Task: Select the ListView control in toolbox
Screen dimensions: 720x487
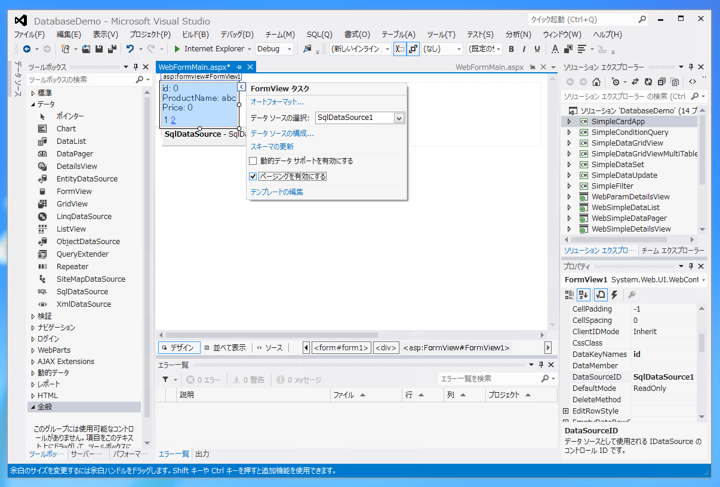Action: tap(71, 229)
